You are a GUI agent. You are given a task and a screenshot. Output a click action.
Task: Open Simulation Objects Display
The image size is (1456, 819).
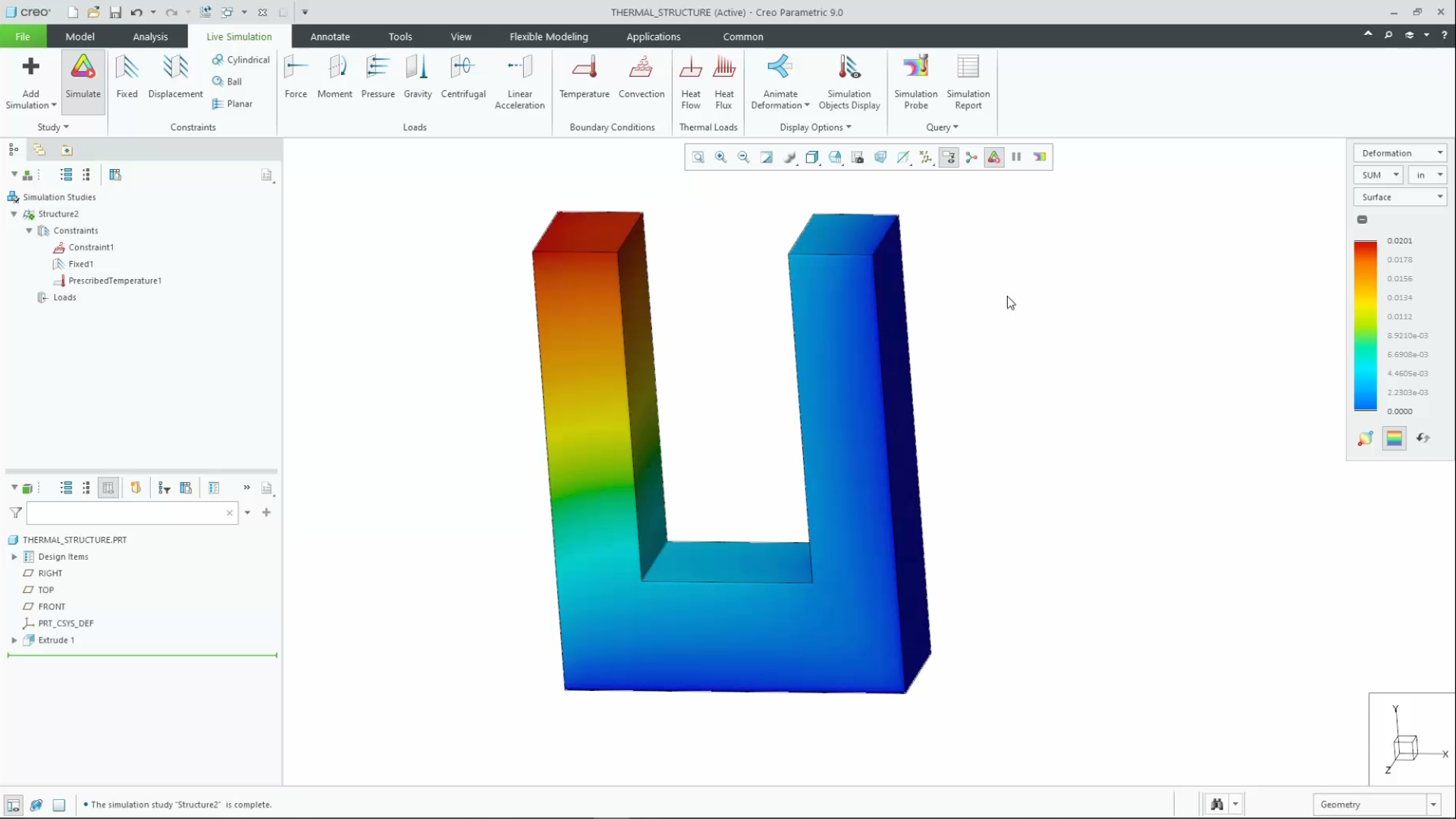pyautogui.click(x=849, y=83)
